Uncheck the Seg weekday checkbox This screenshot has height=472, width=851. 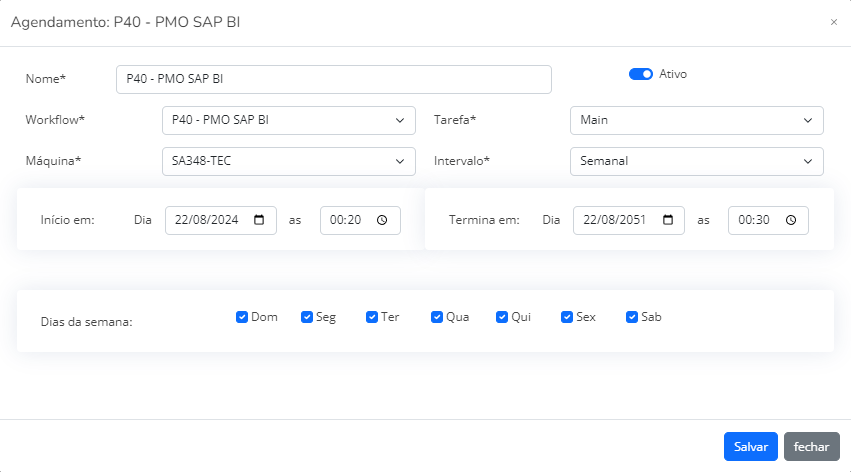pos(307,317)
